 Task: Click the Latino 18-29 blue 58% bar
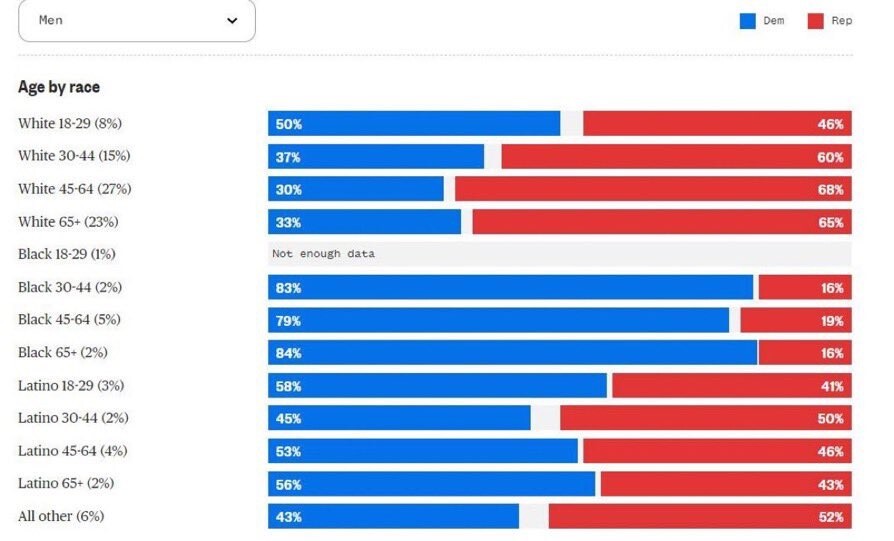[x=437, y=386]
